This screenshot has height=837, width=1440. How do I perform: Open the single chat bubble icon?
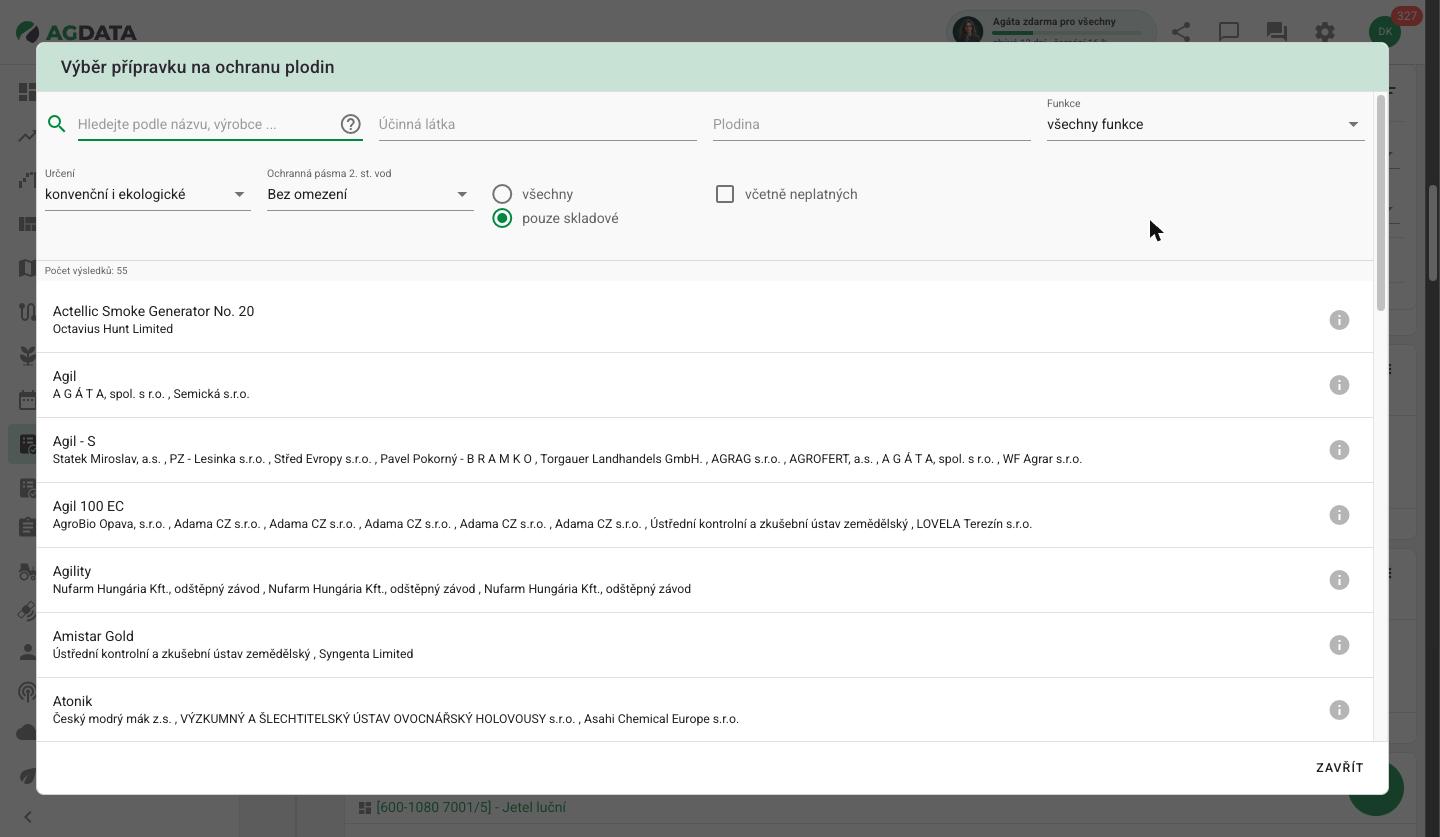click(1229, 32)
